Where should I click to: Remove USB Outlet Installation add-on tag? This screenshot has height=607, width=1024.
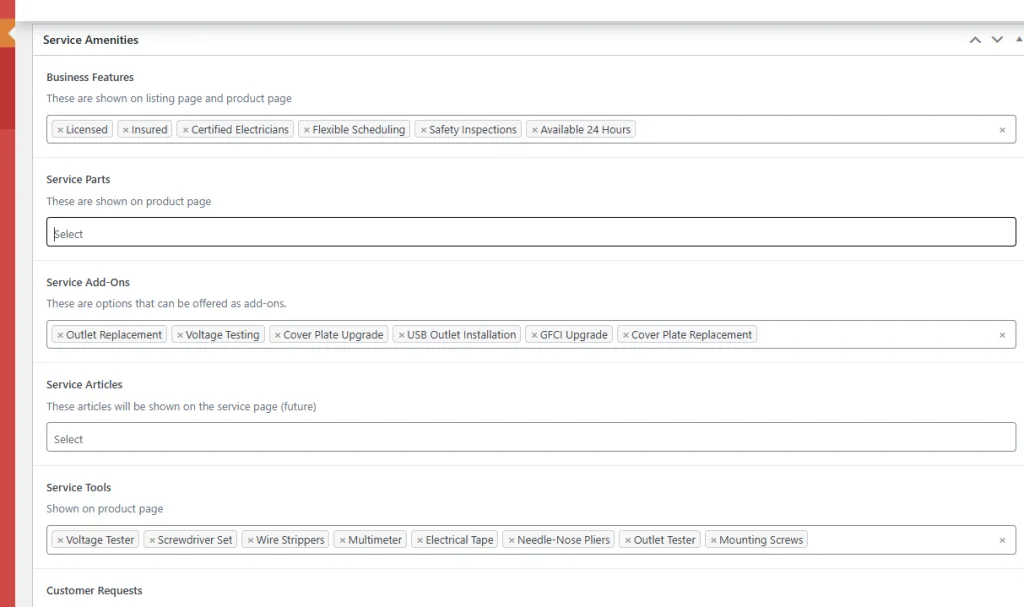tap(401, 335)
